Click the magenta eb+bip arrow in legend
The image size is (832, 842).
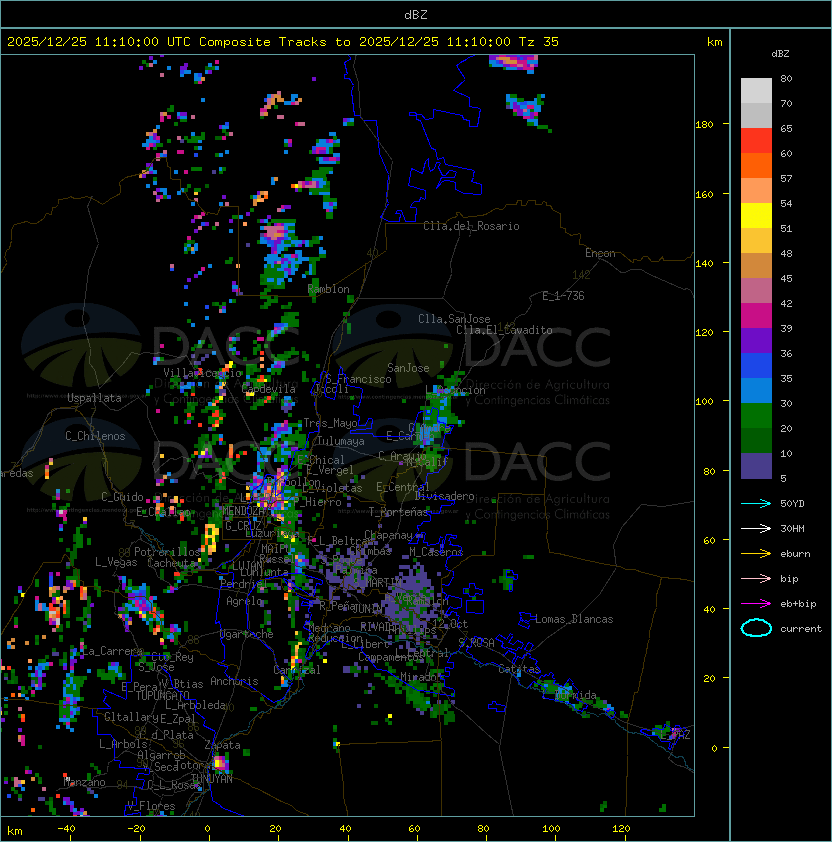[756, 604]
